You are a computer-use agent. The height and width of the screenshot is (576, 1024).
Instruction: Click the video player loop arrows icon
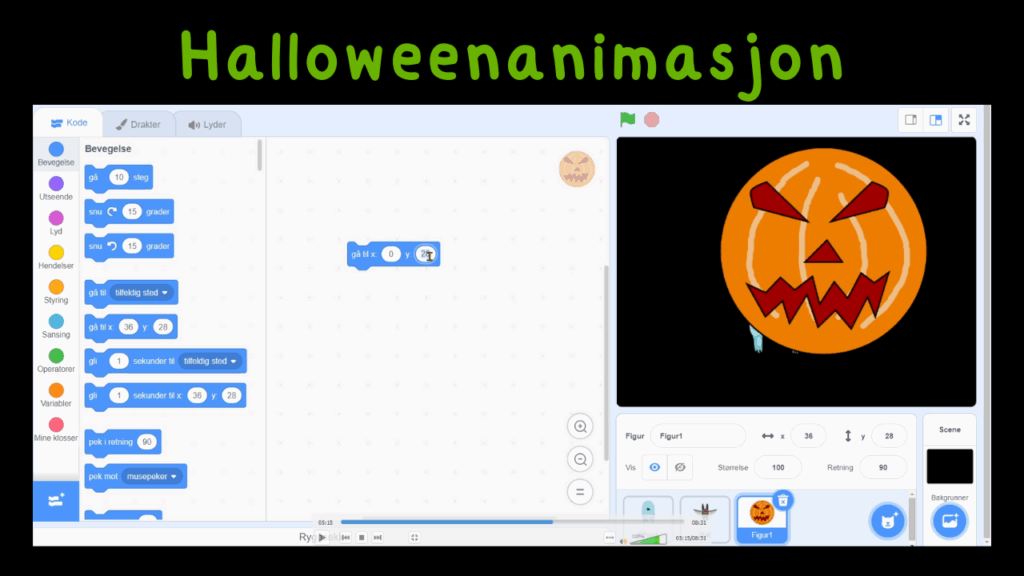tap(609, 537)
